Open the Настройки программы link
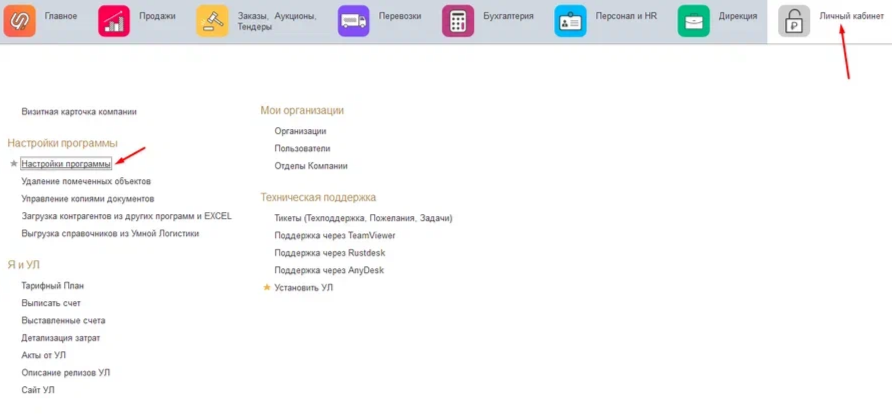Screen dimensions: 892x414 tap(66, 164)
